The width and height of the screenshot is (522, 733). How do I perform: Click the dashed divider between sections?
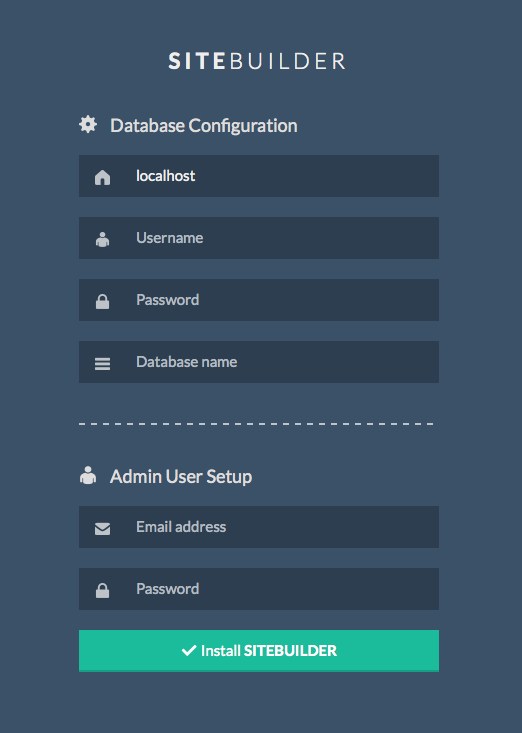pos(257,424)
